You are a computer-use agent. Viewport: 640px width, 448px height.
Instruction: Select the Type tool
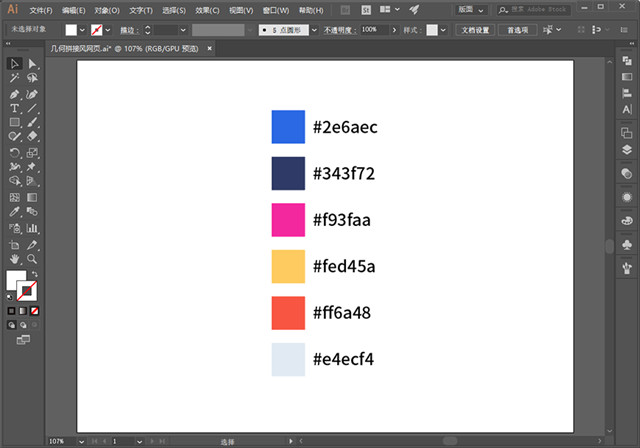(x=15, y=107)
